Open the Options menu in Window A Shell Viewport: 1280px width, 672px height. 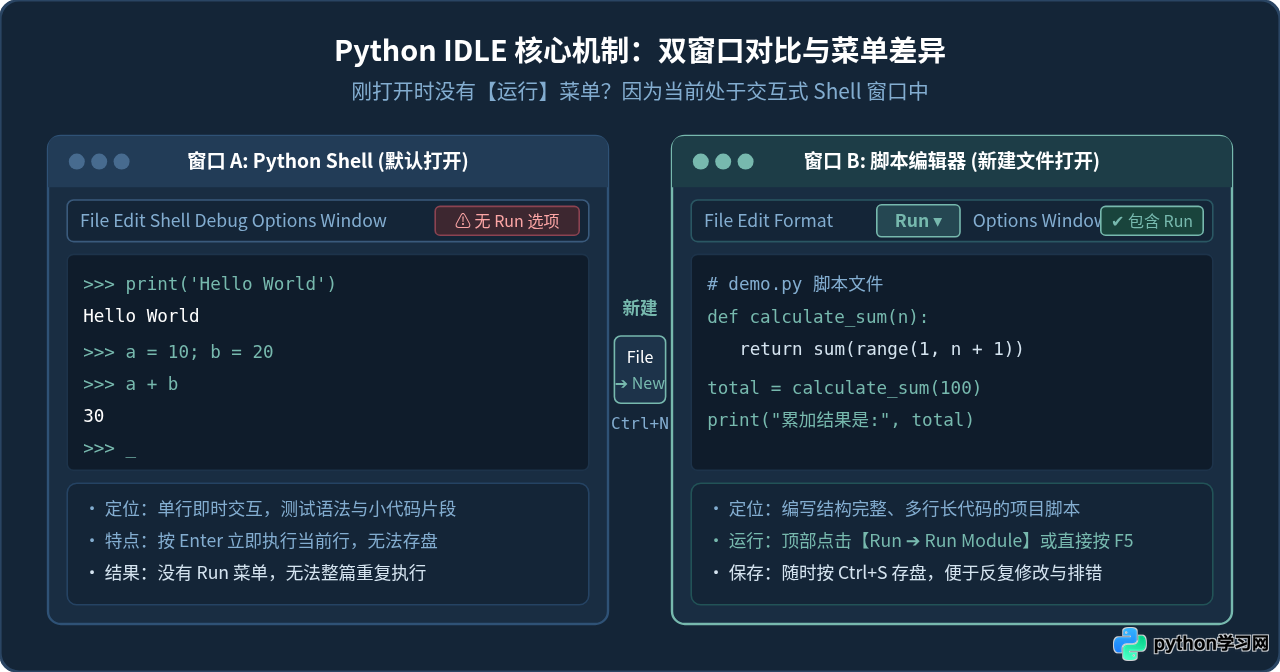point(284,221)
